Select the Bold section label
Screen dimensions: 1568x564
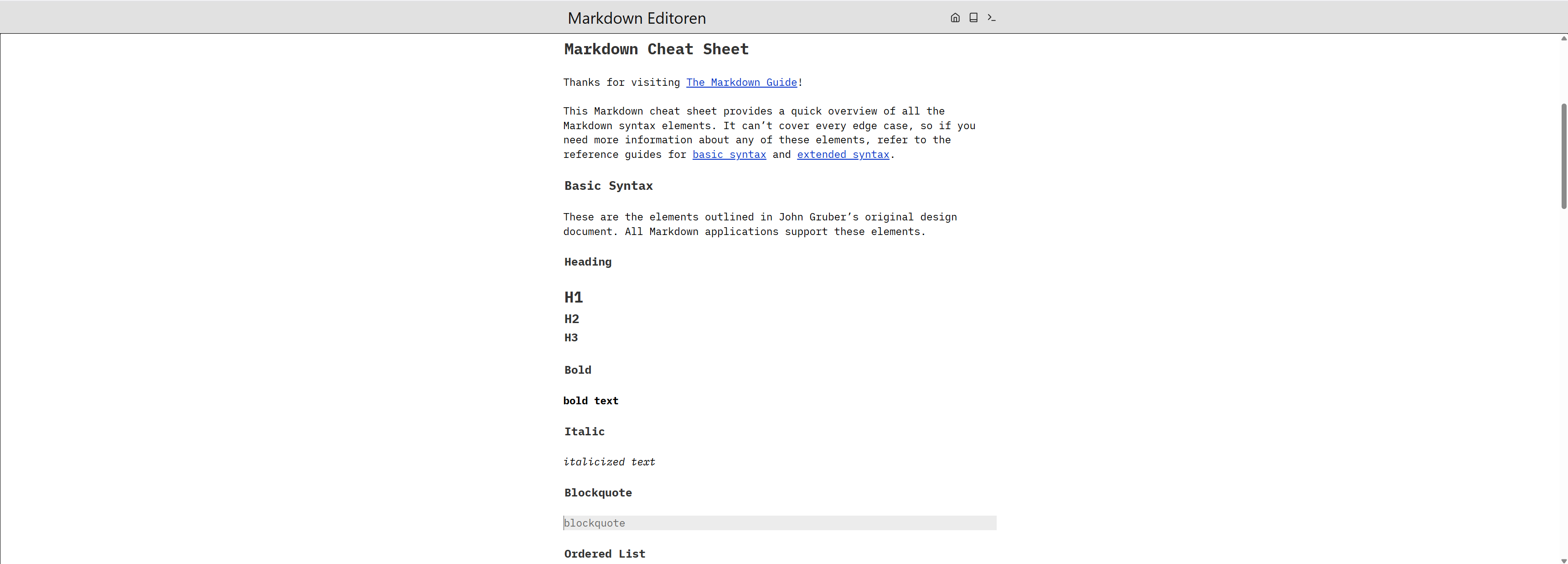pos(577,370)
